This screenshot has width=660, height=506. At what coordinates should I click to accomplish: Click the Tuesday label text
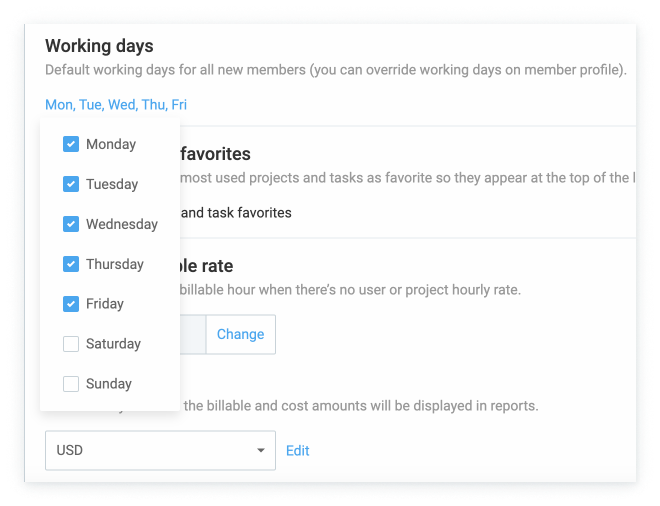click(x=112, y=184)
